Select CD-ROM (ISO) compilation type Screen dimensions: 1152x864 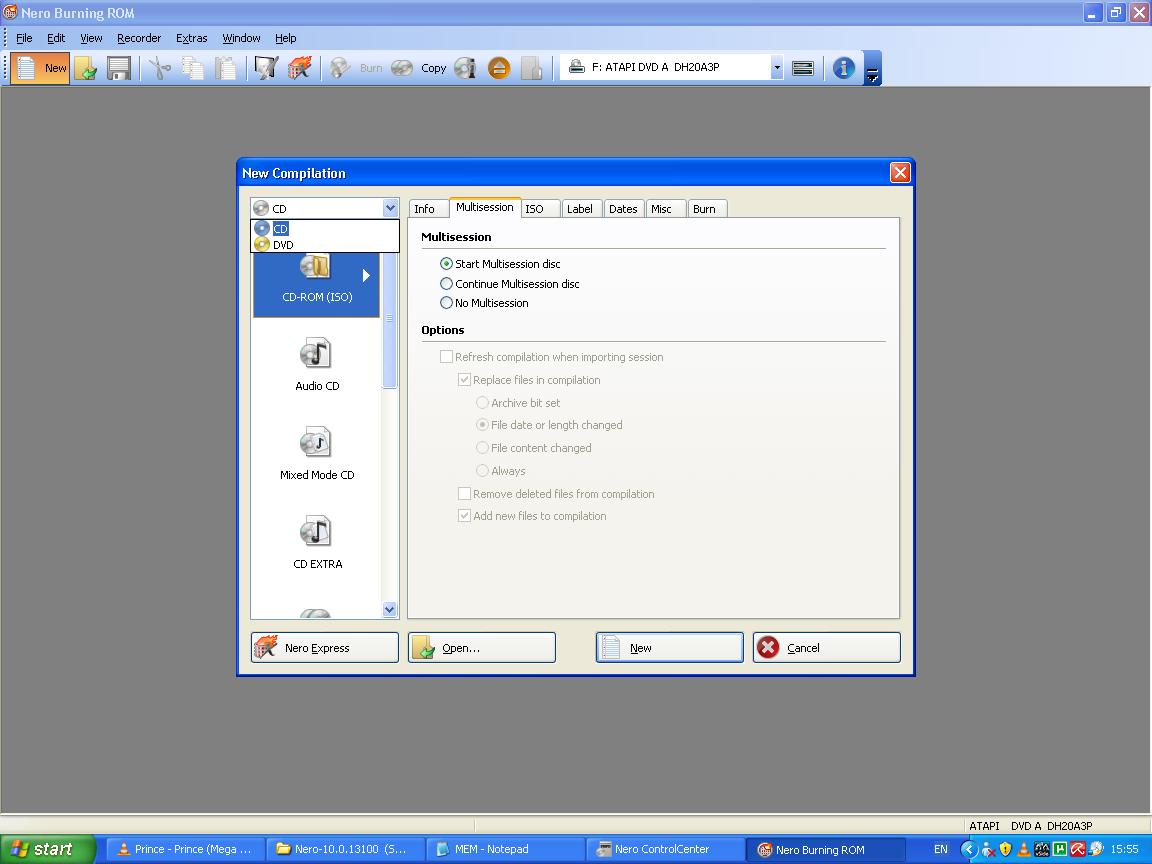click(317, 286)
